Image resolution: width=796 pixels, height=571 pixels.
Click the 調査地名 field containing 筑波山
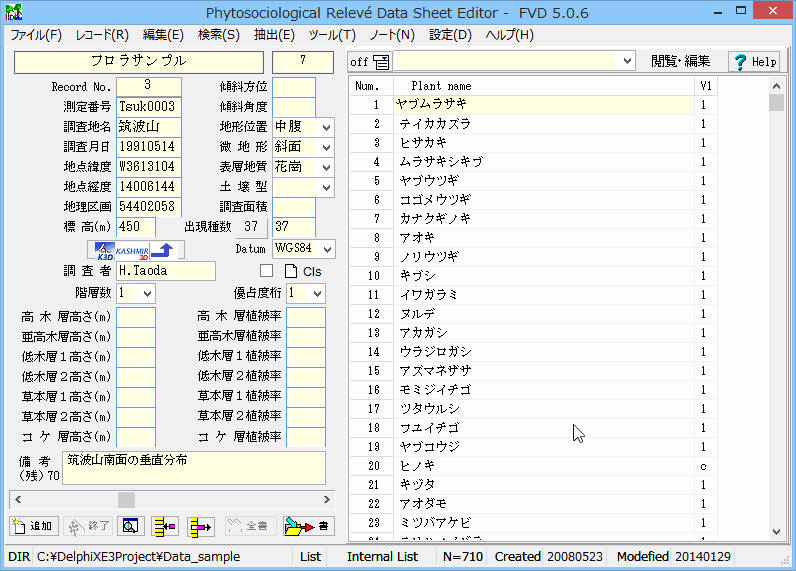149,126
